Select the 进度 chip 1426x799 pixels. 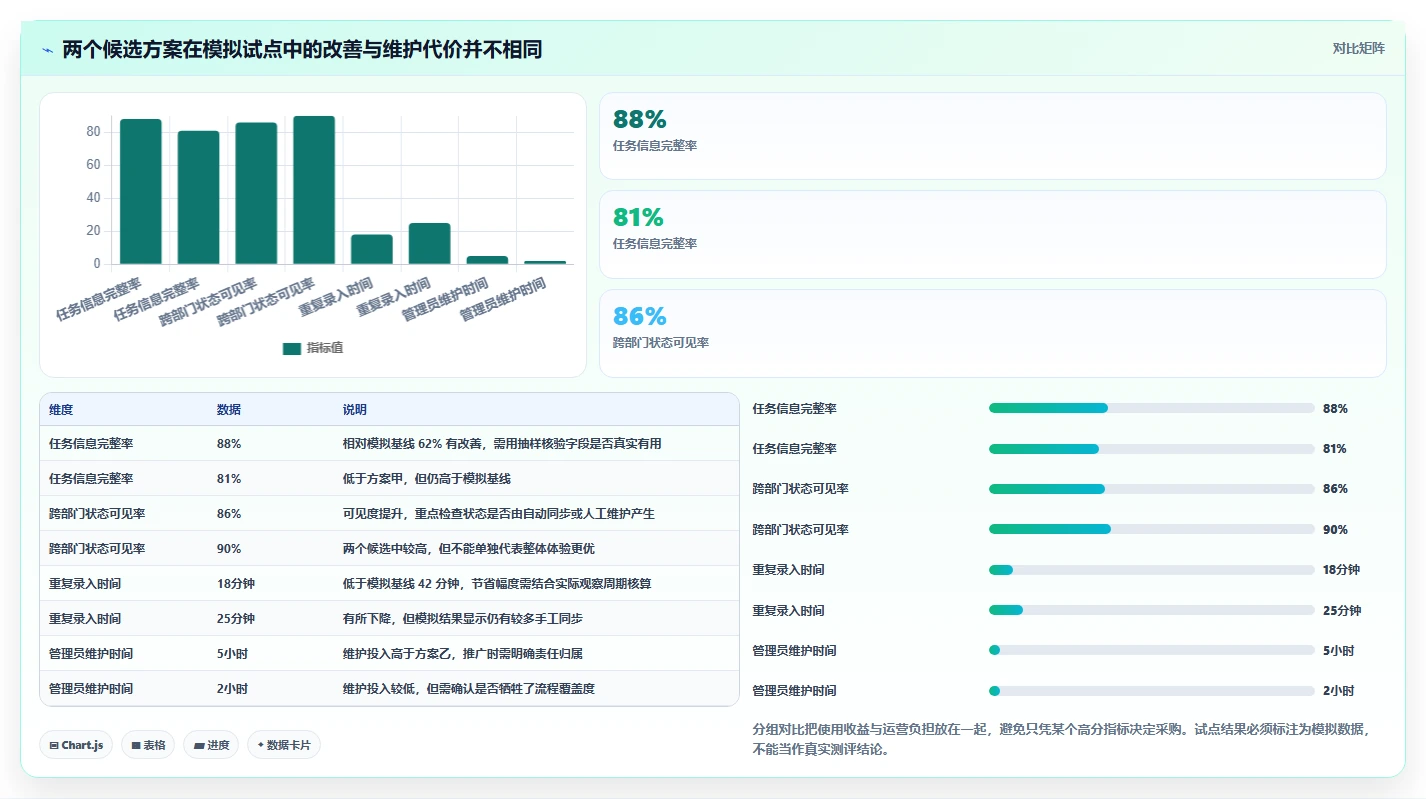point(211,745)
